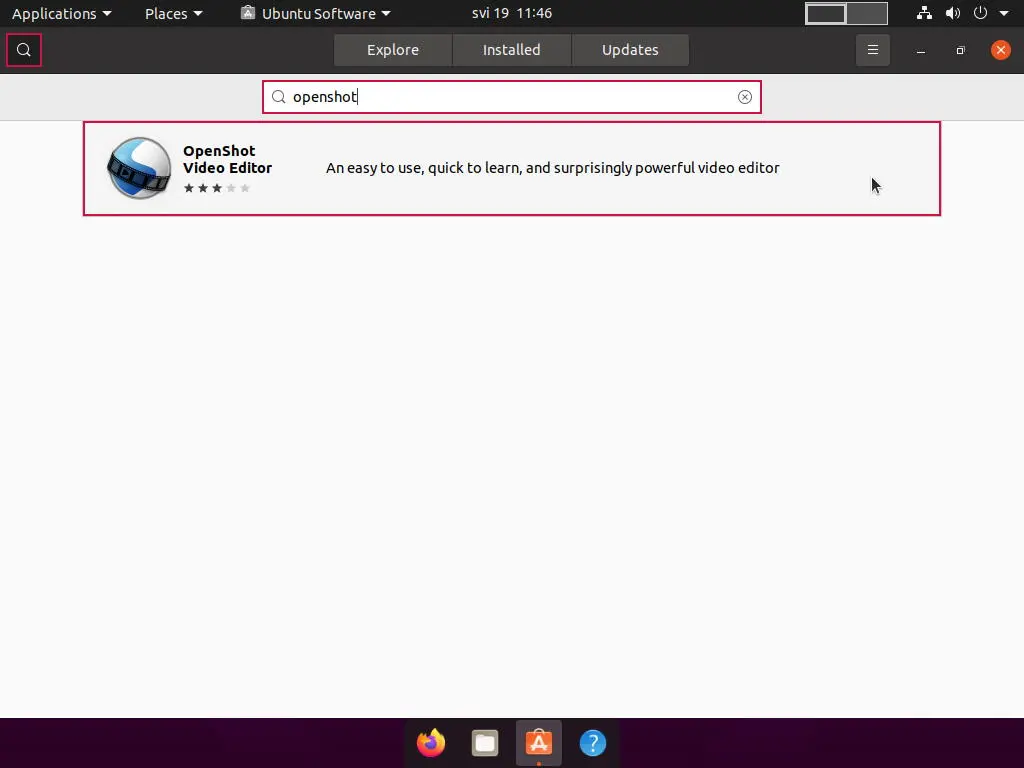1024x768 pixels.
Task: Open the network status icon
Action: (924, 13)
